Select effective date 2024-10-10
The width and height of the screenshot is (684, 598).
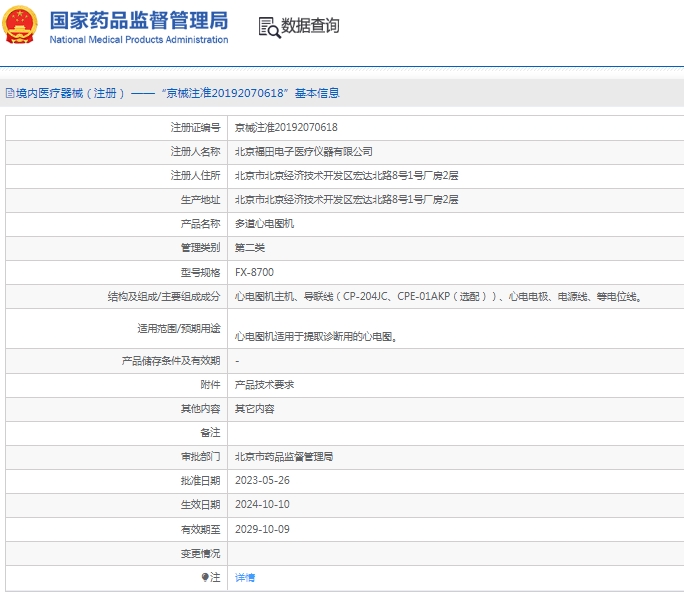tap(262, 504)
